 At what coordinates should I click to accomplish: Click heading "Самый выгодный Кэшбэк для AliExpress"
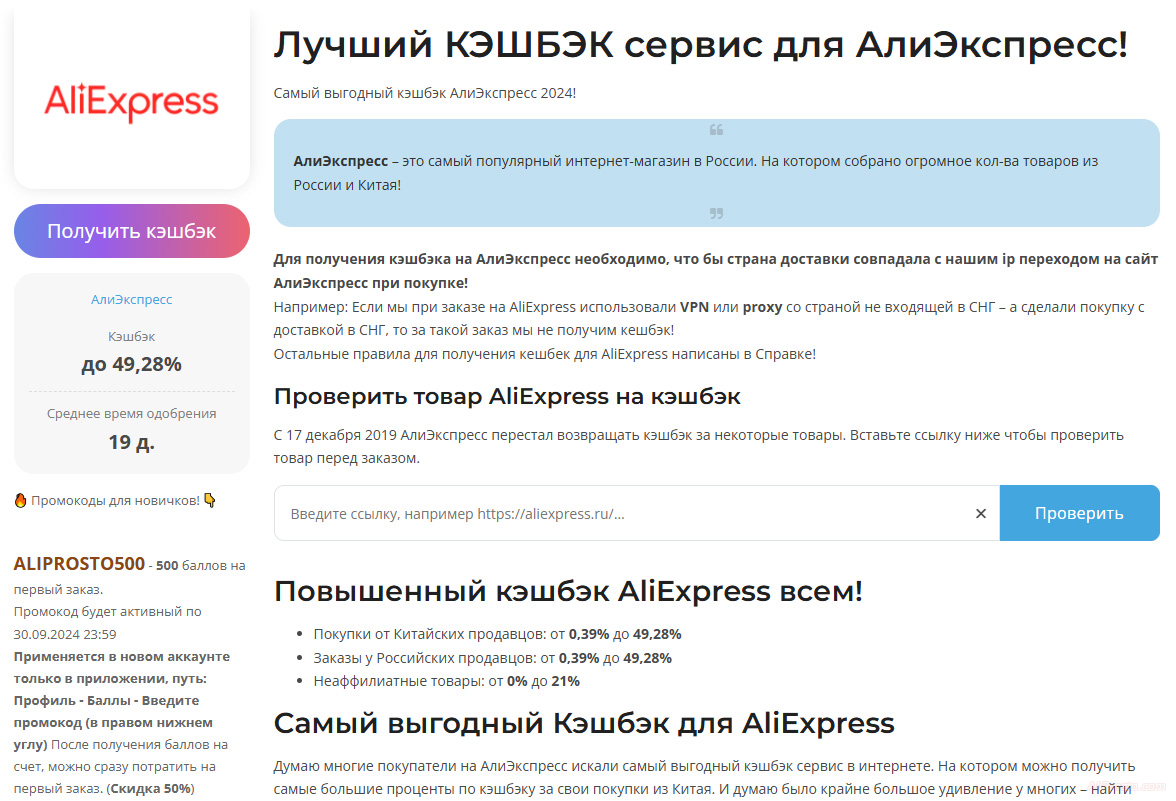[583, 723]
